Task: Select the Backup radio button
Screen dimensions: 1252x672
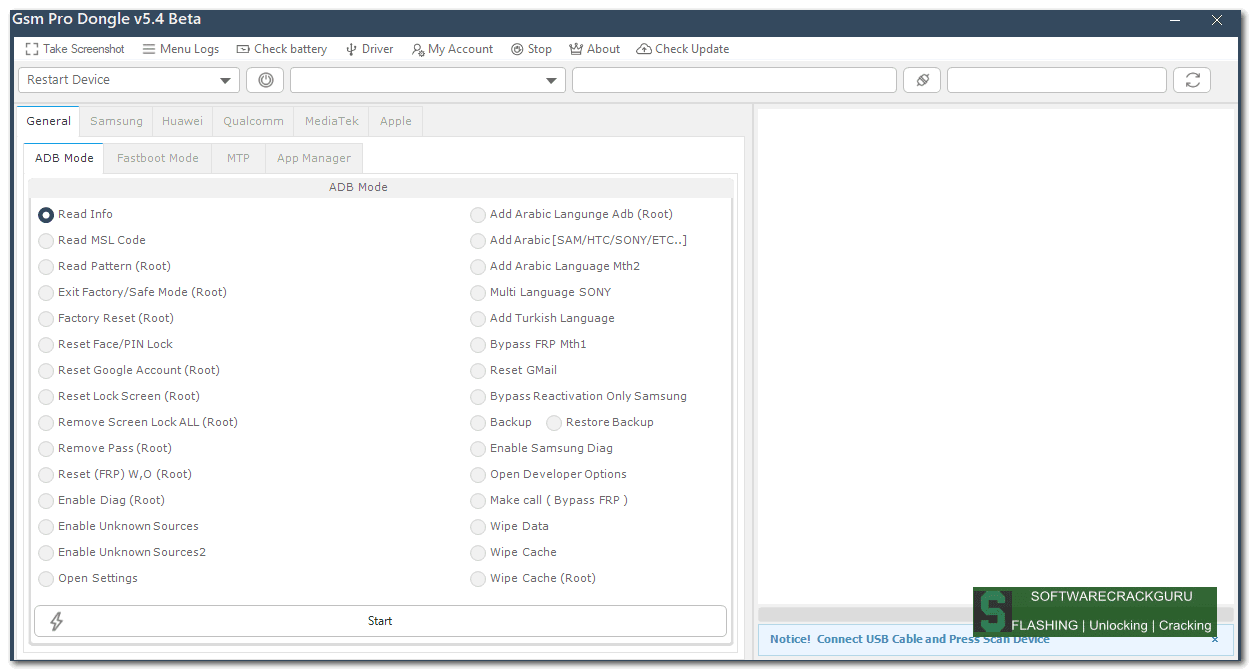Action: [x=478, y=422]
